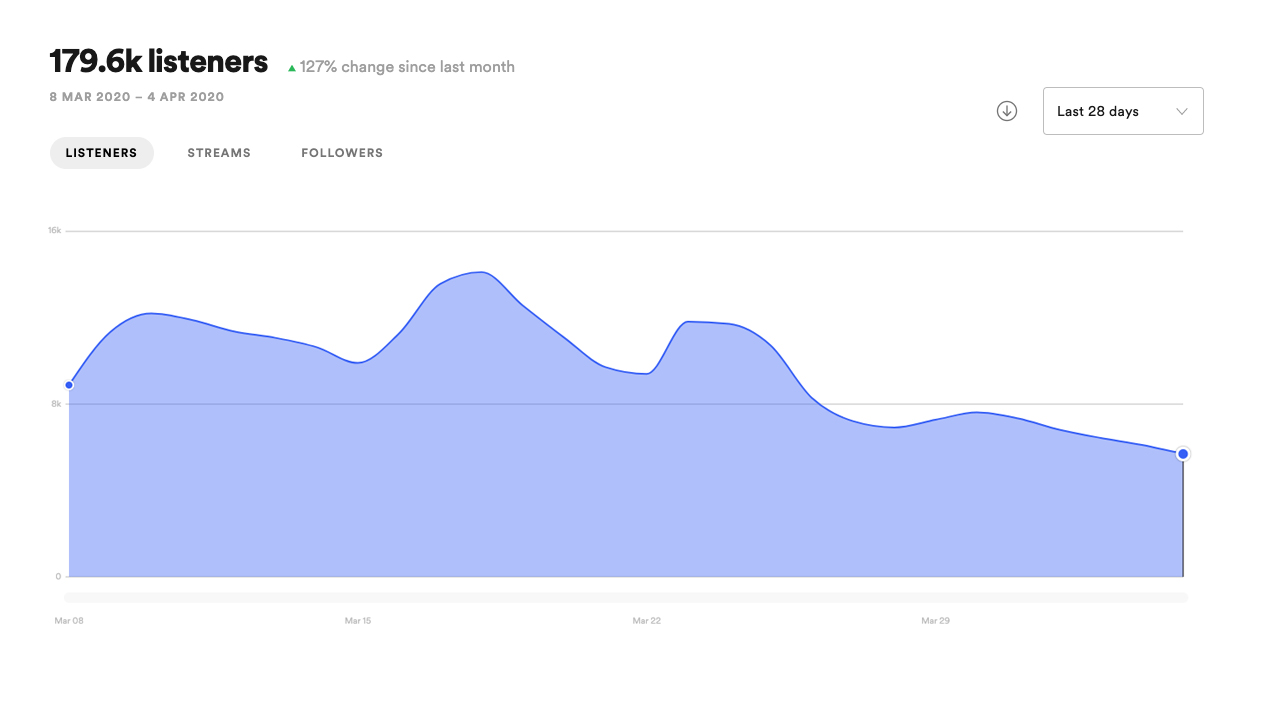
Task: Click the Mar 15 axis label
Action: (358, 621)
